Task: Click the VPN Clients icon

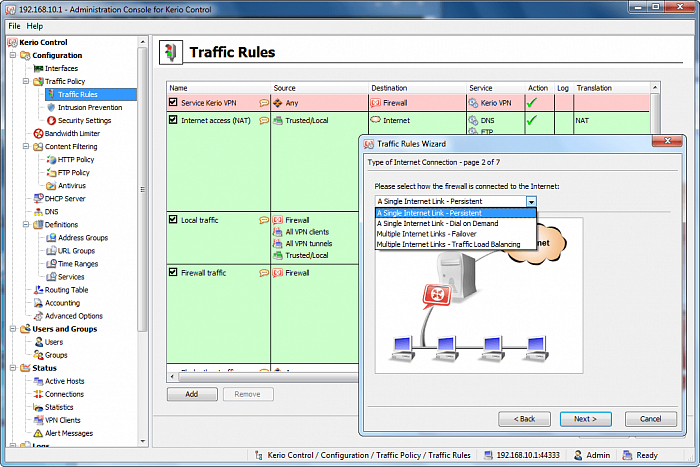Action: [38, 420]
